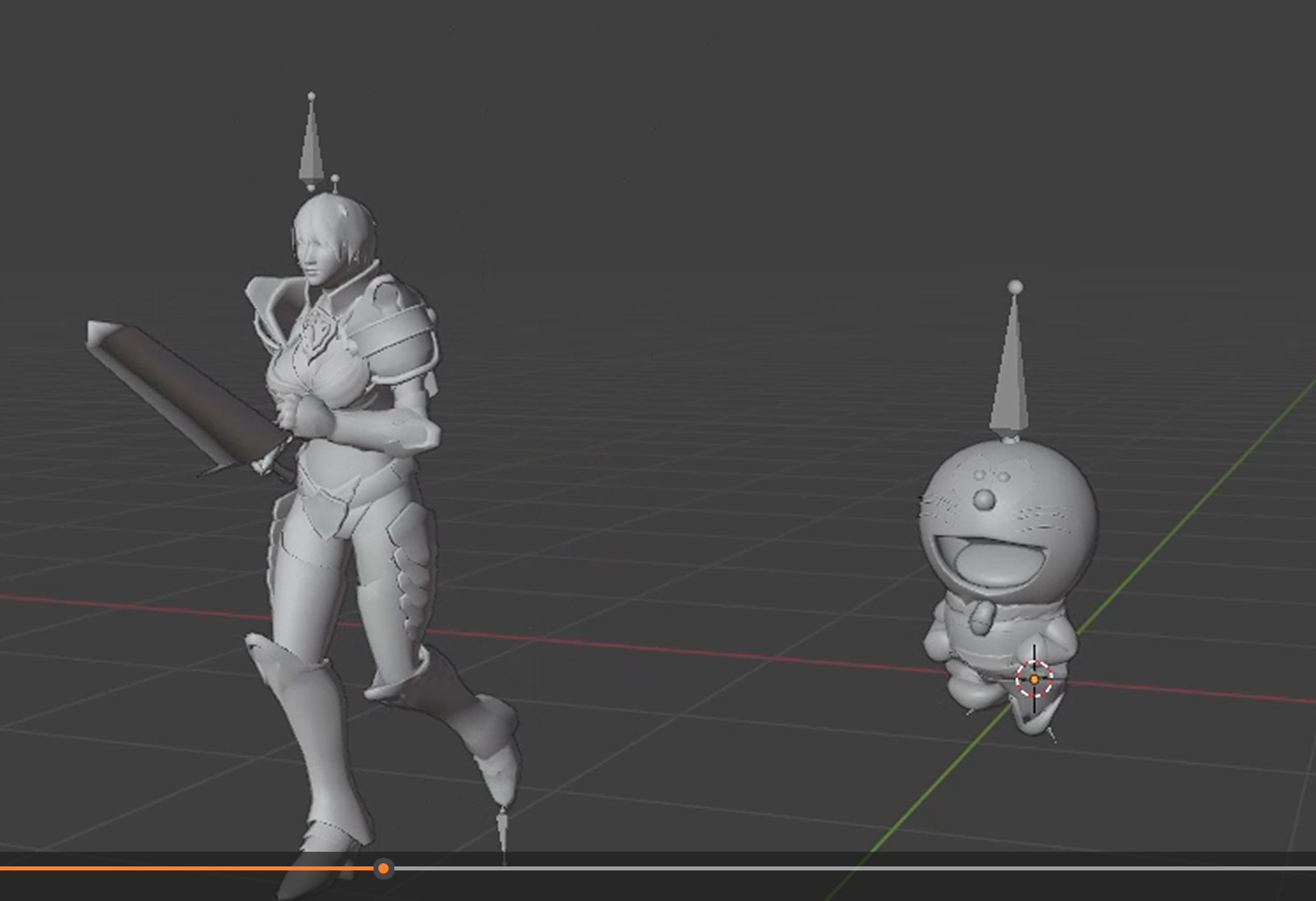Select the knight's greatsword mesh
Viewport: 1316px width, 901px height.
click(x=190, y=400)
